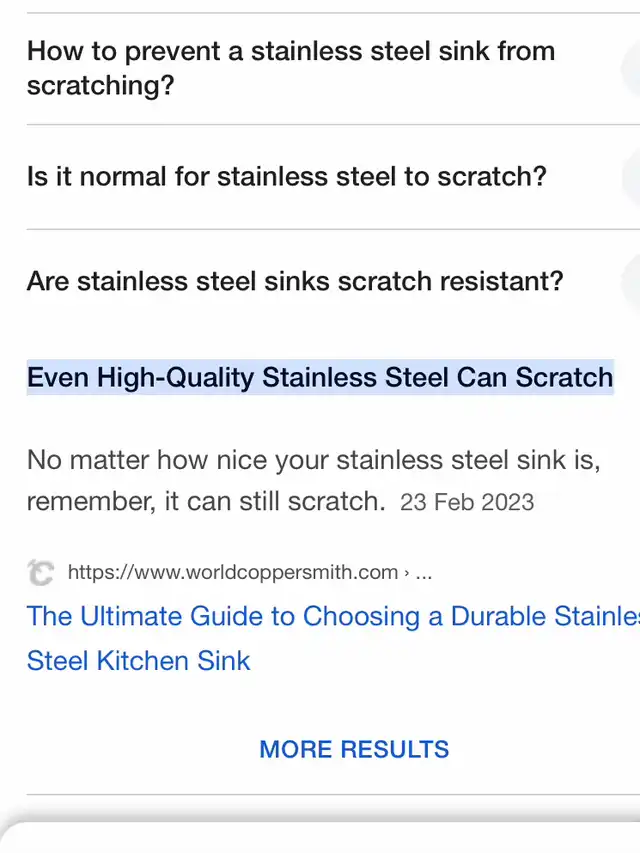Open the worldcoppersmith.com URL
The height and width of the screenshot is (853, 640).
(233, 572)
